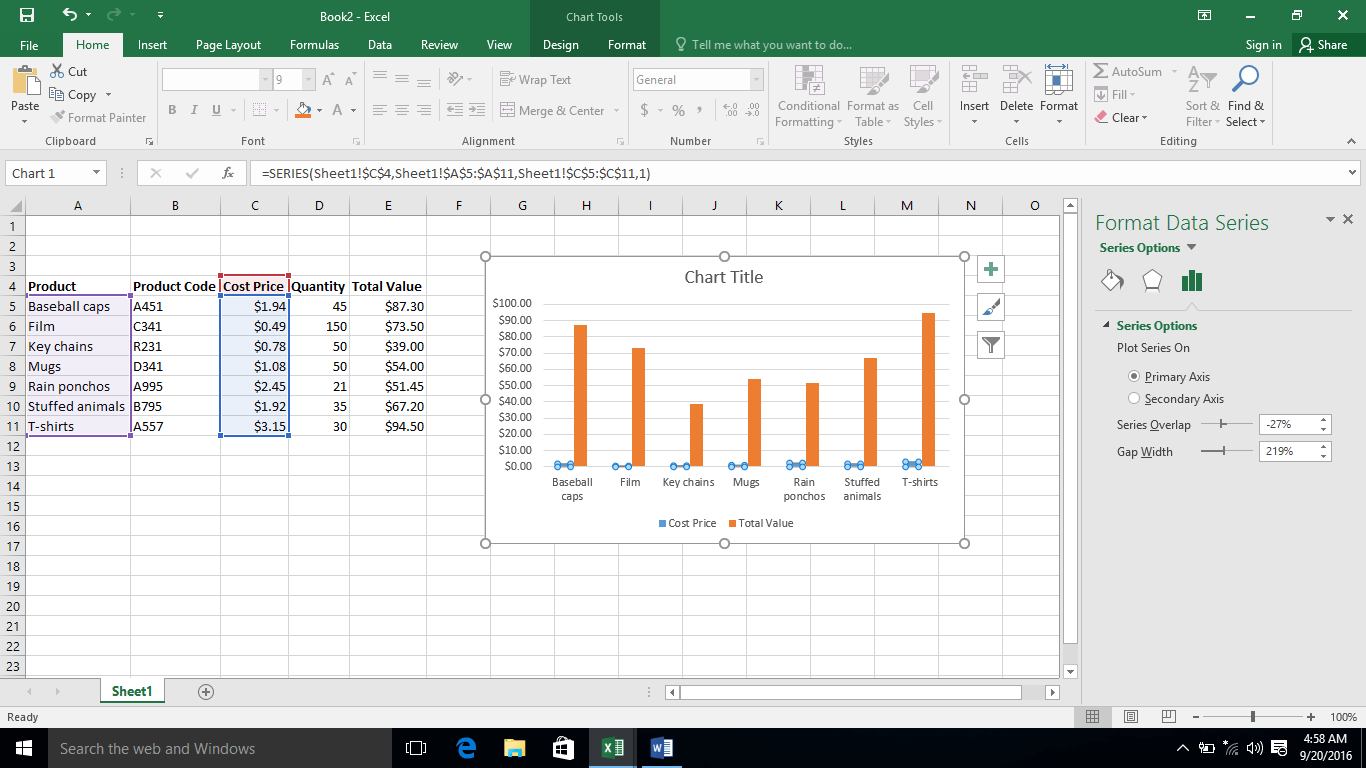Toggle italic formatting
1366x768 pixels.
pos(193,110)
